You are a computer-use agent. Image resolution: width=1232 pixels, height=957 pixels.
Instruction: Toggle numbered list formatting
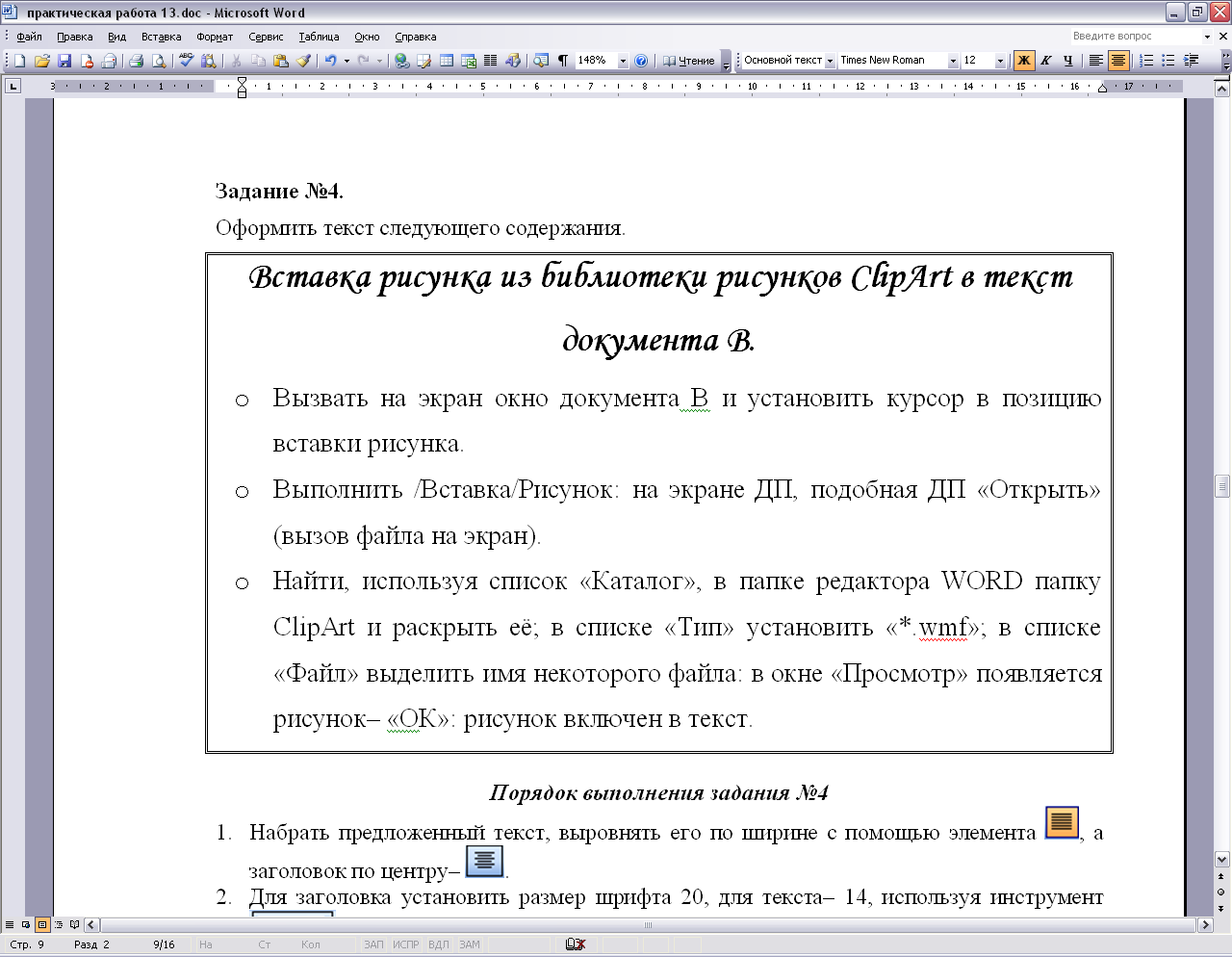click(x=1146, y=61)
